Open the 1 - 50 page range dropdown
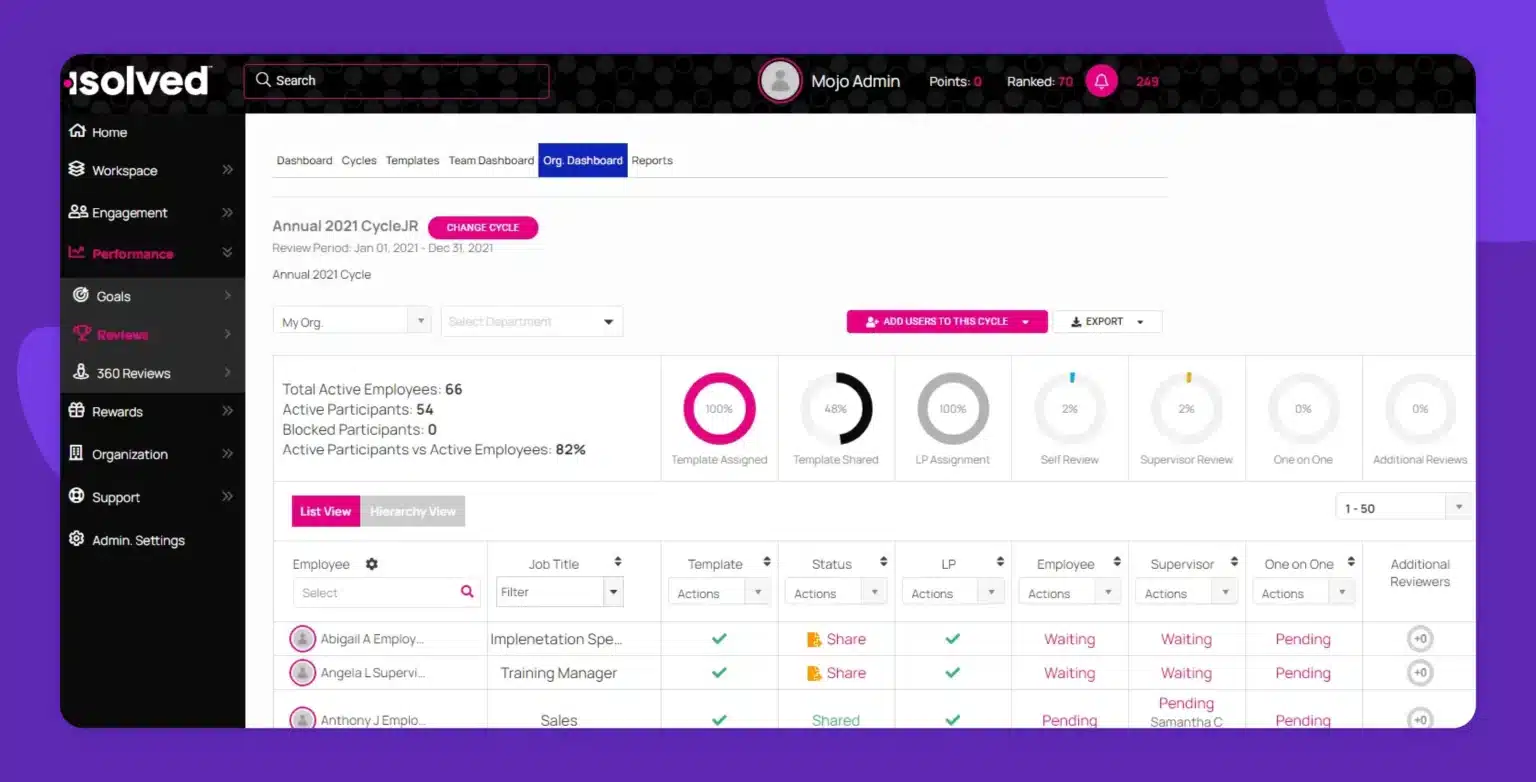 coord(1404,507)
